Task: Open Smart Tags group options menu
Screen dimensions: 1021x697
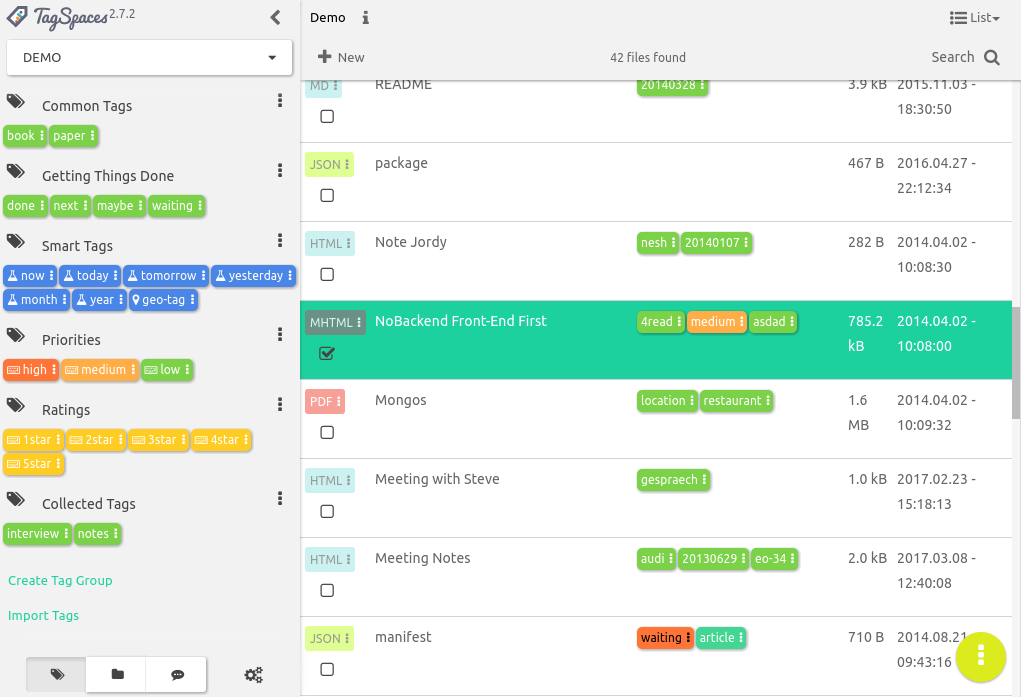Action: coord(280,241)
